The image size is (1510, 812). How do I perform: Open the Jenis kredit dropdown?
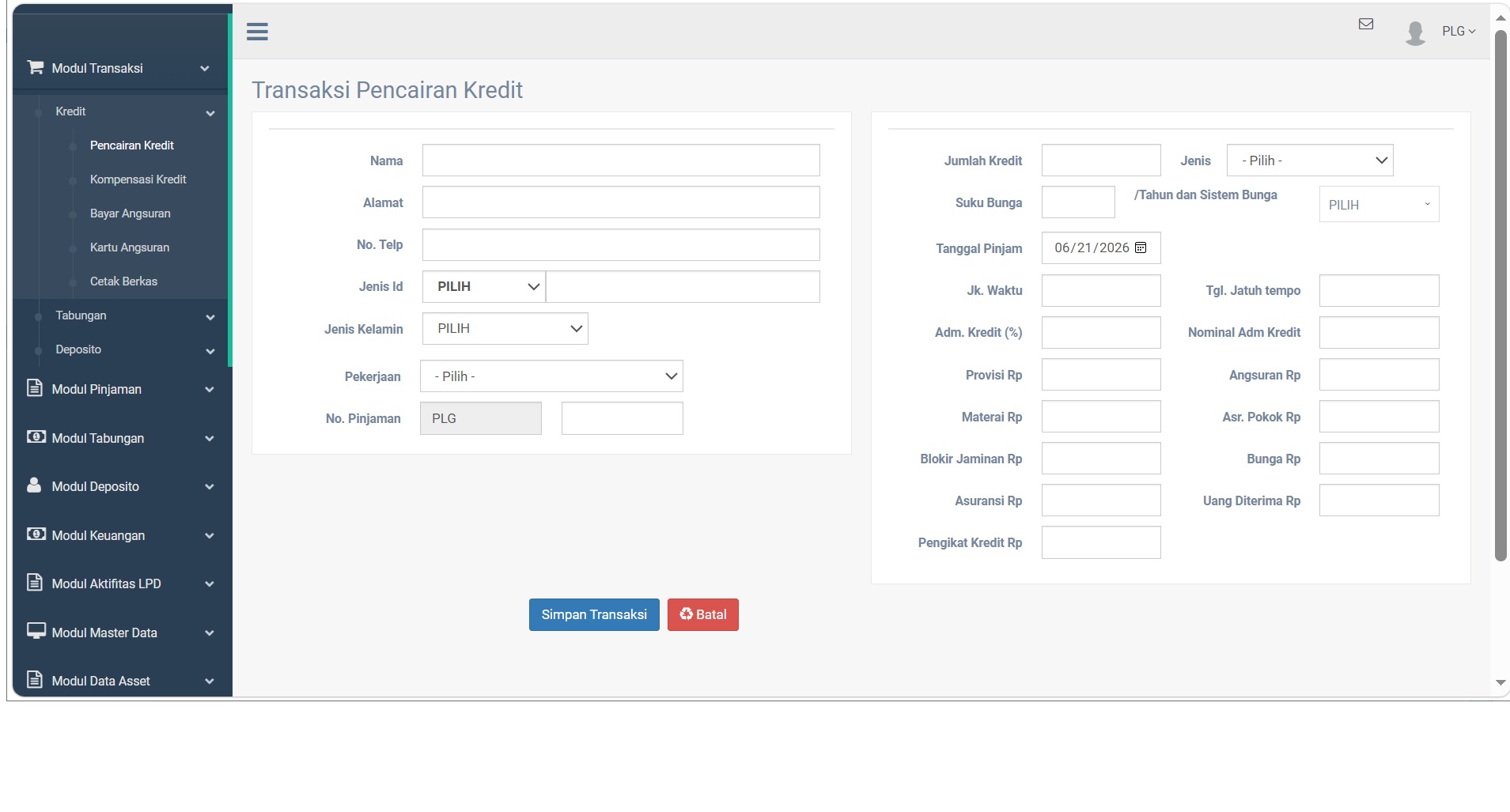click(1310, 161)
